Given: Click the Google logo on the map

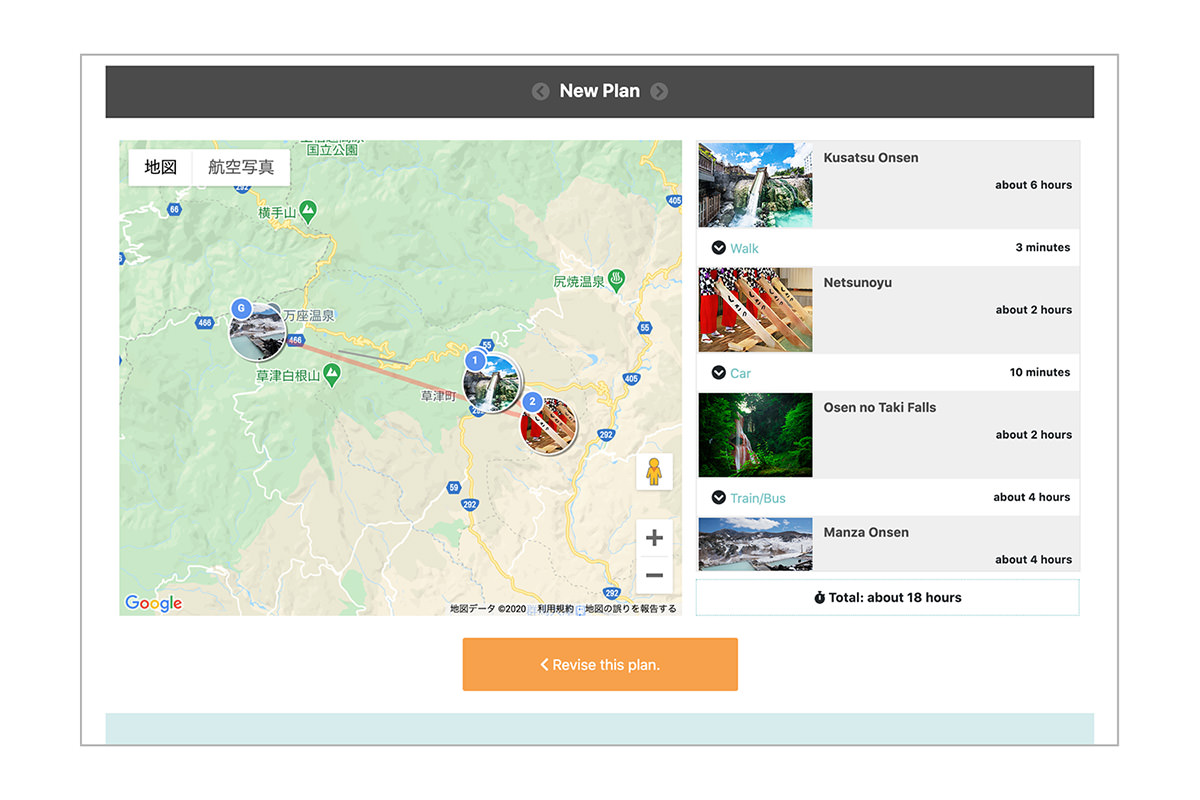Looking at the screenshot, I should click(153, 603).
